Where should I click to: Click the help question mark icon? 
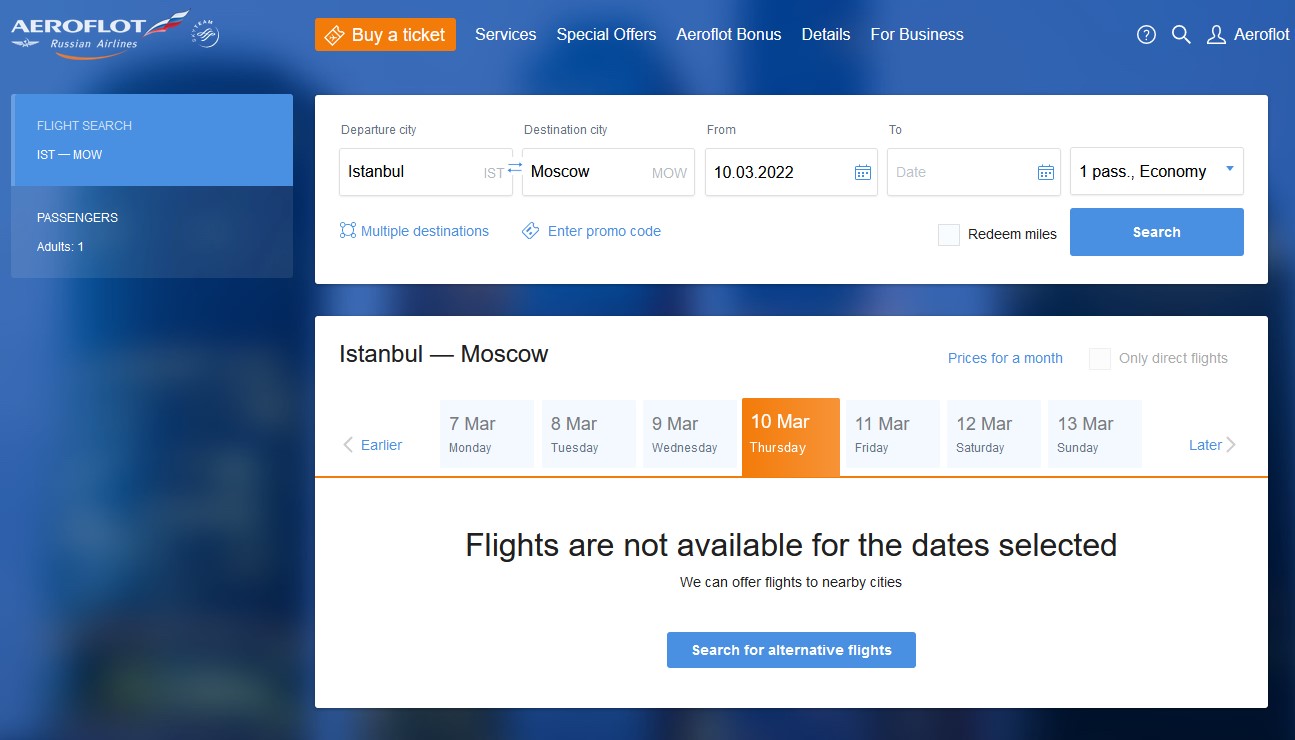click(1147, 35)
